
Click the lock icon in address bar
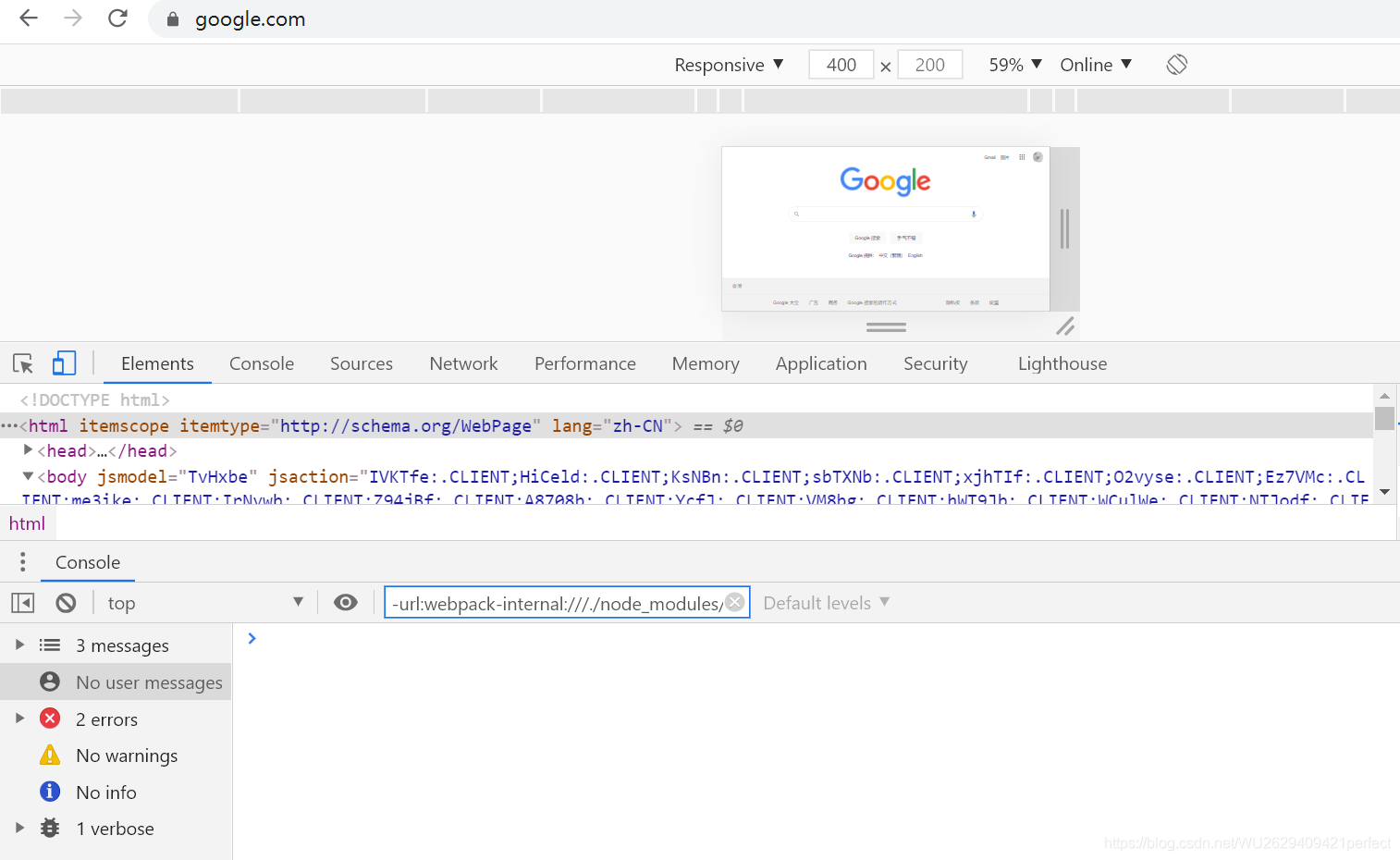click(x=172, y=18)
